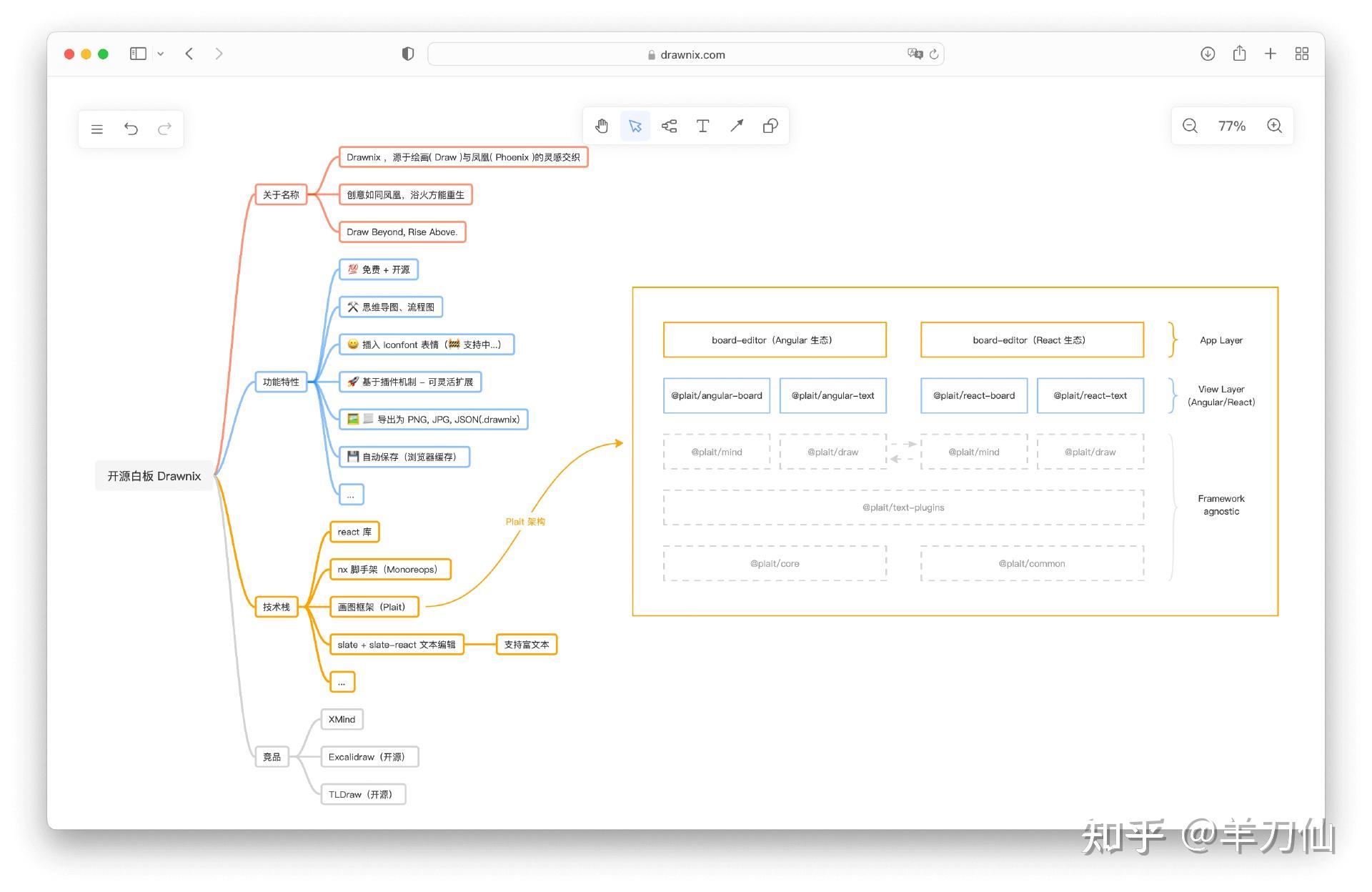Viewport: 1372px width, 892px height.
Task: Click the board-editor (React 生态) box
Action: coord(1031,340)
